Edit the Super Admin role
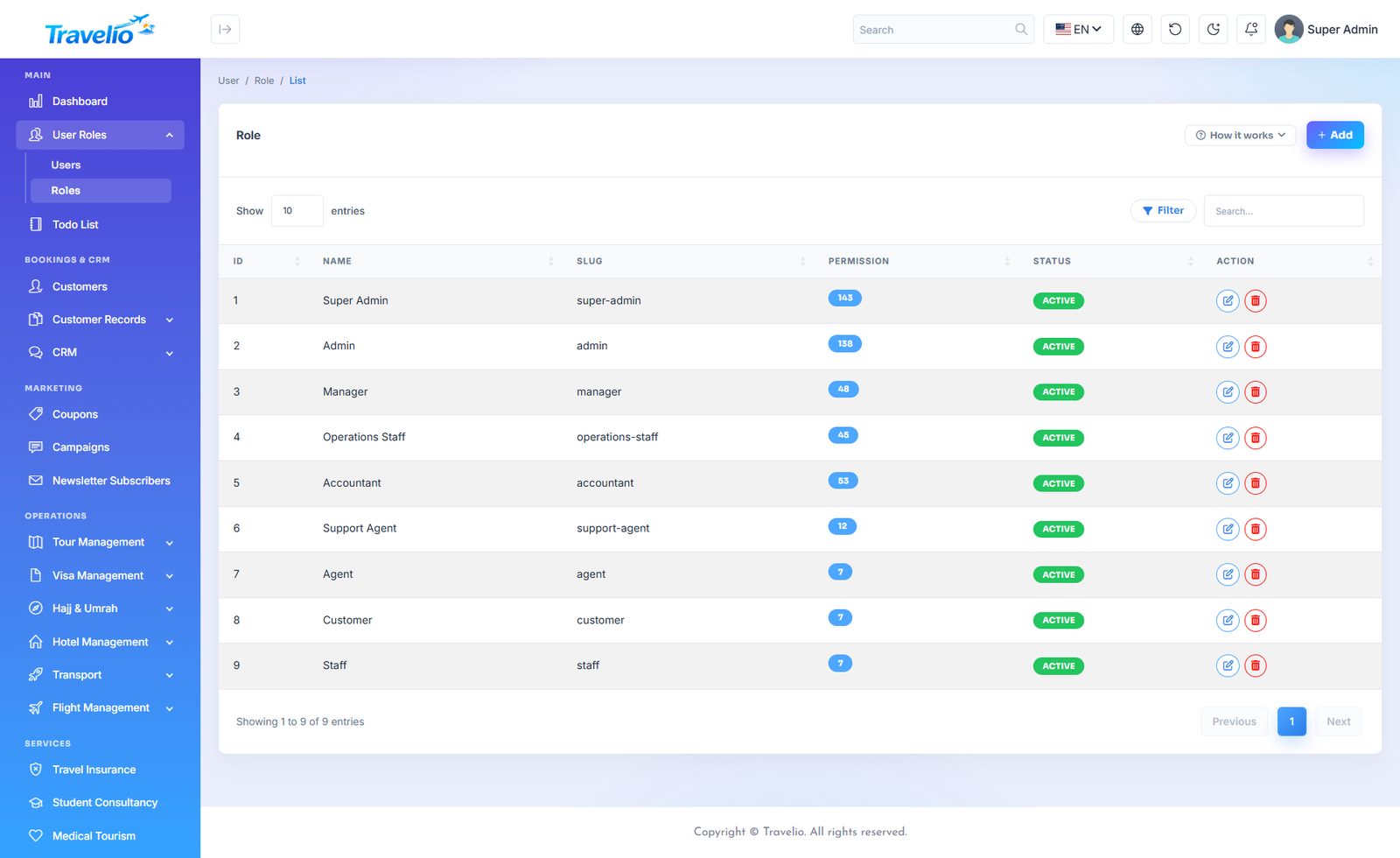This screenshot has width=1400, height=858. (1228, 300)
